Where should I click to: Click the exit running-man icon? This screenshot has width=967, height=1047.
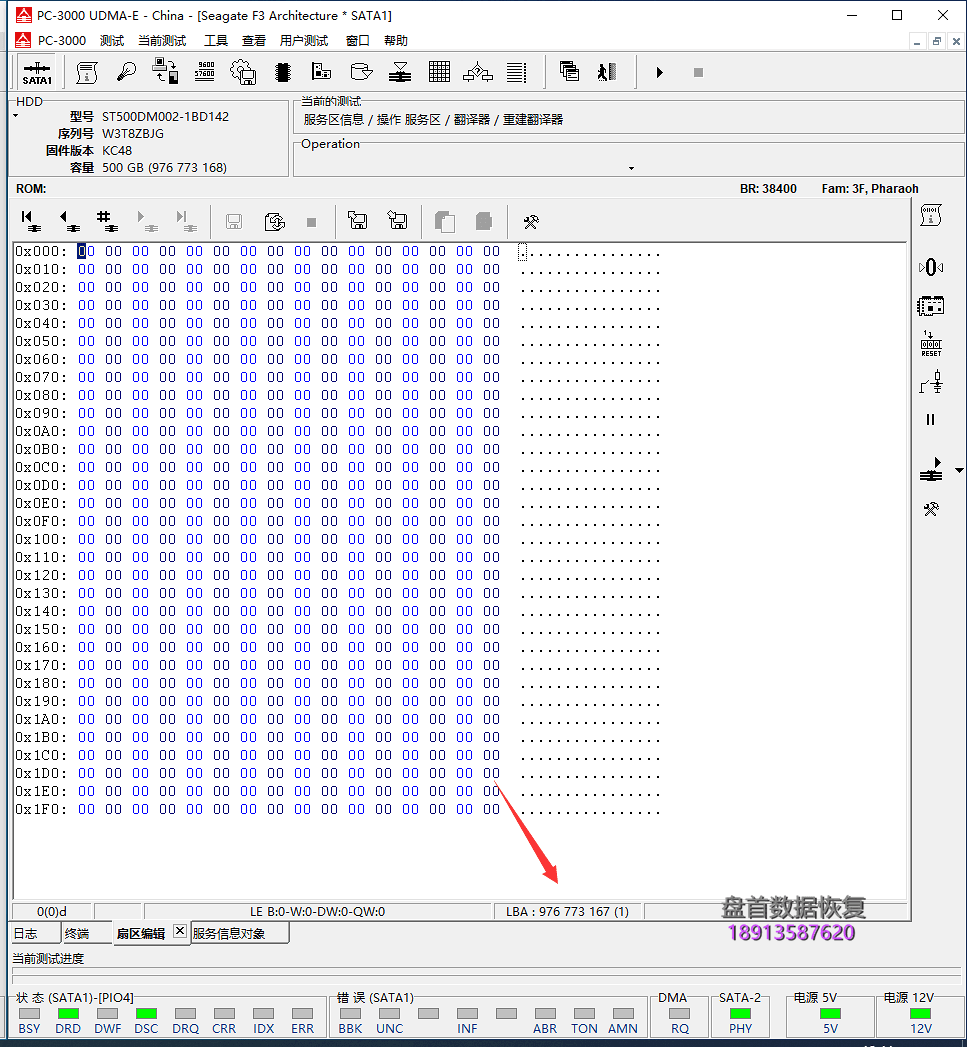pos(607,71)
